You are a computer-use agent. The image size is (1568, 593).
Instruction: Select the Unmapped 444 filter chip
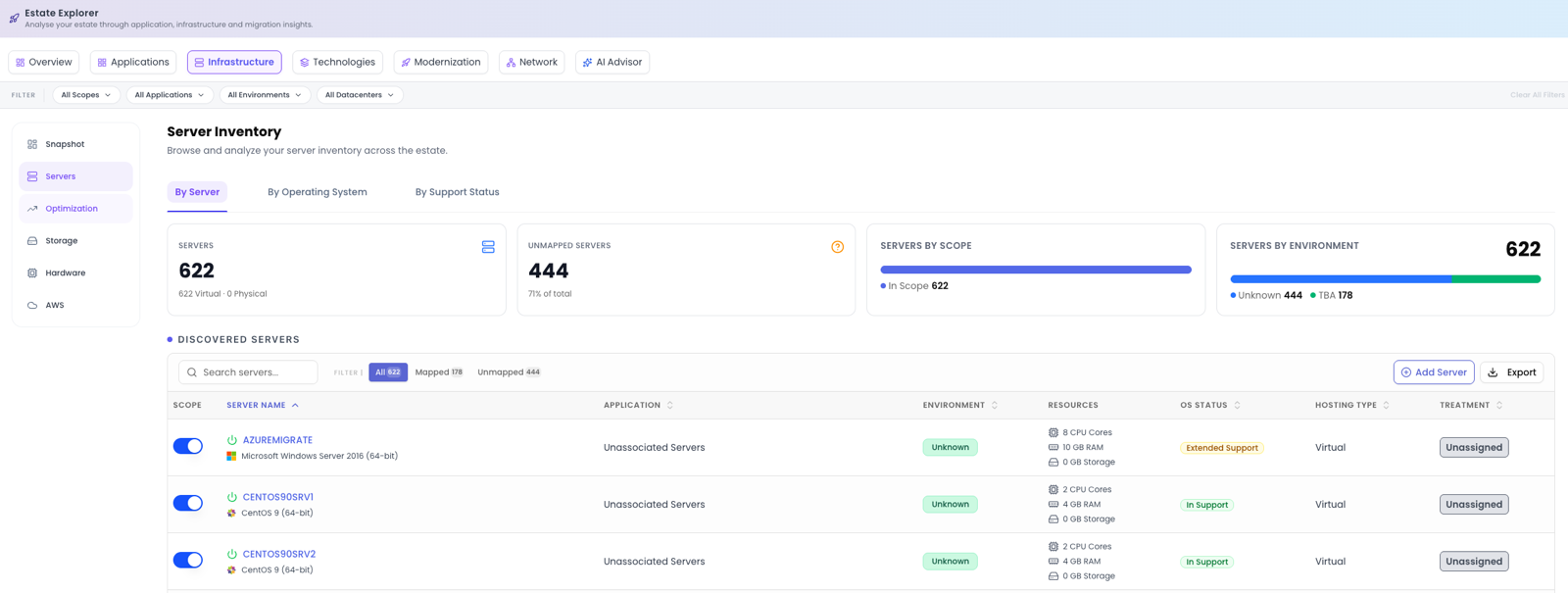(509, 372)
